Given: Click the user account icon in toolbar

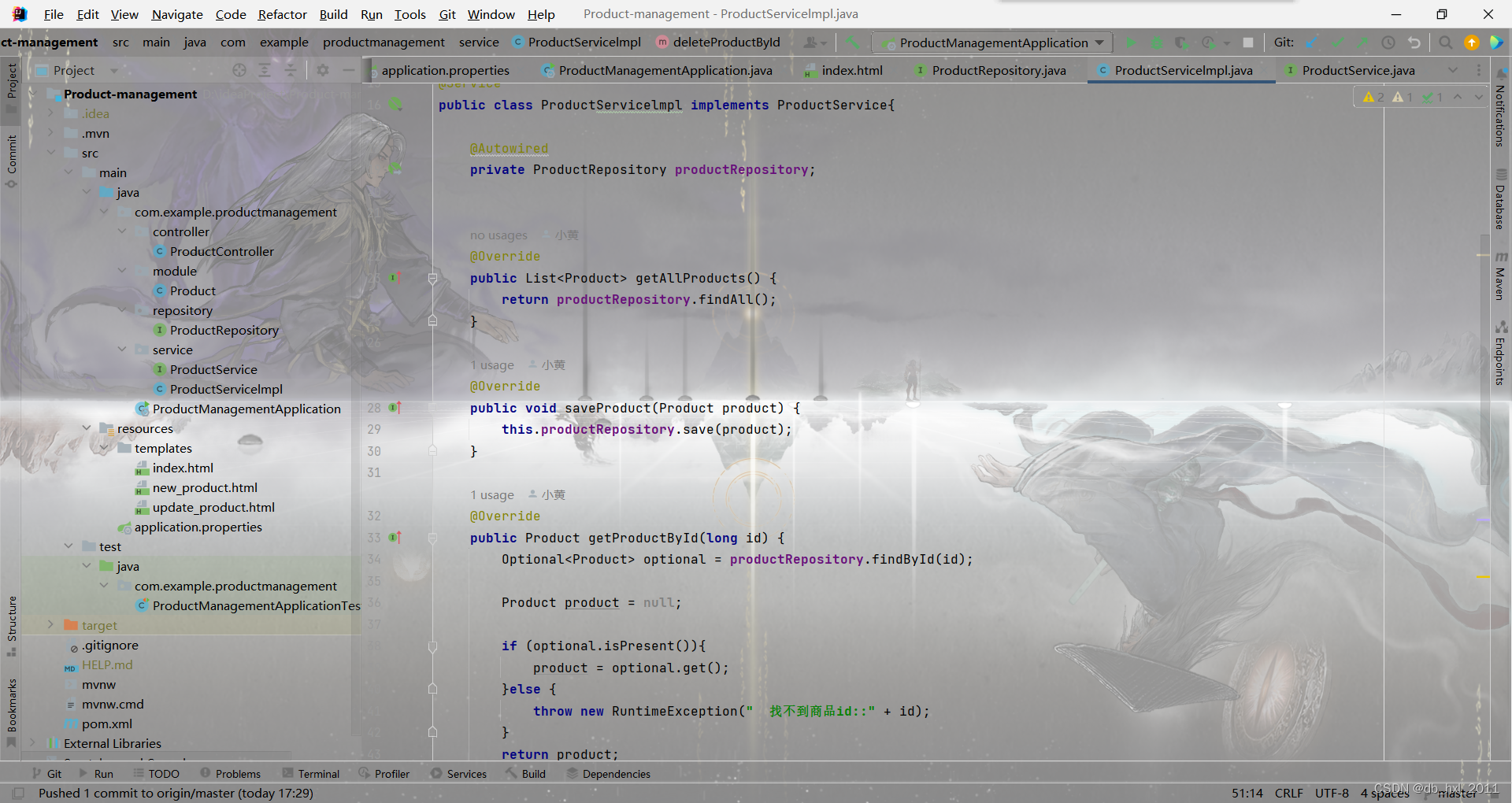Looking at the screenshot, I should tap(813, 43).
